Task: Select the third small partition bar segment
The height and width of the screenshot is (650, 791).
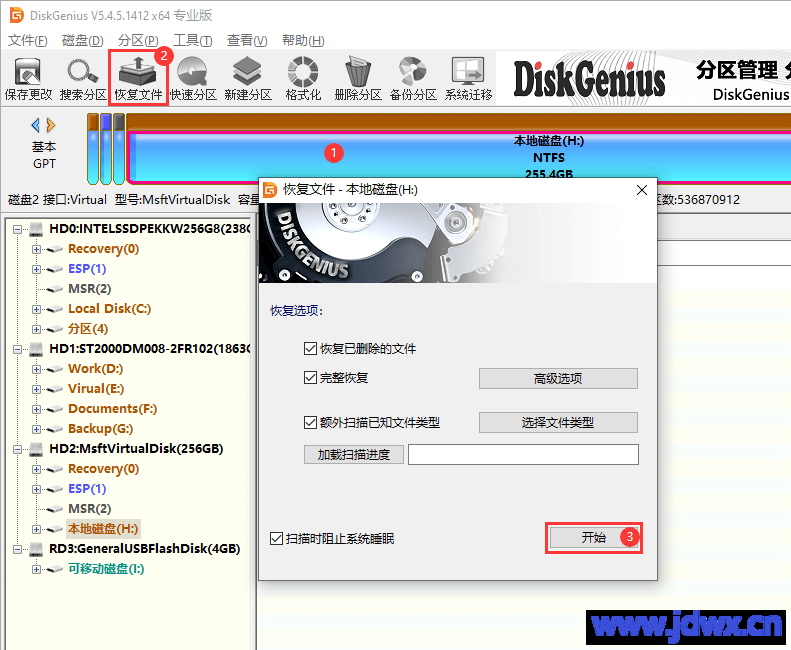Action: [x=119, y=149]
